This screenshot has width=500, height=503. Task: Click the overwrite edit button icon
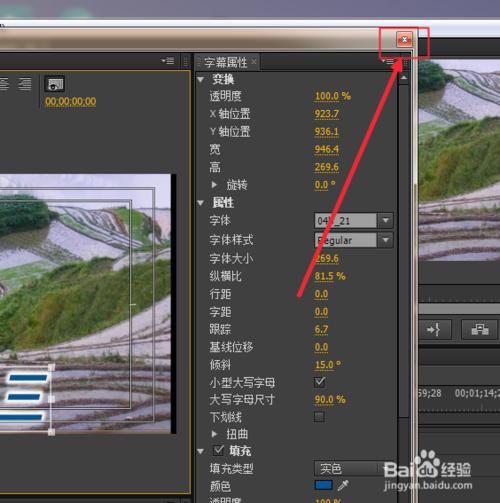click(x=480, y=330)
